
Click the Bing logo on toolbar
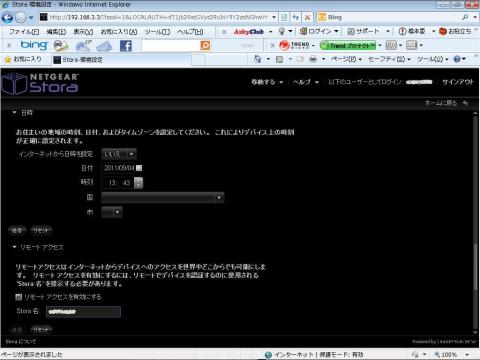[34, 45]
